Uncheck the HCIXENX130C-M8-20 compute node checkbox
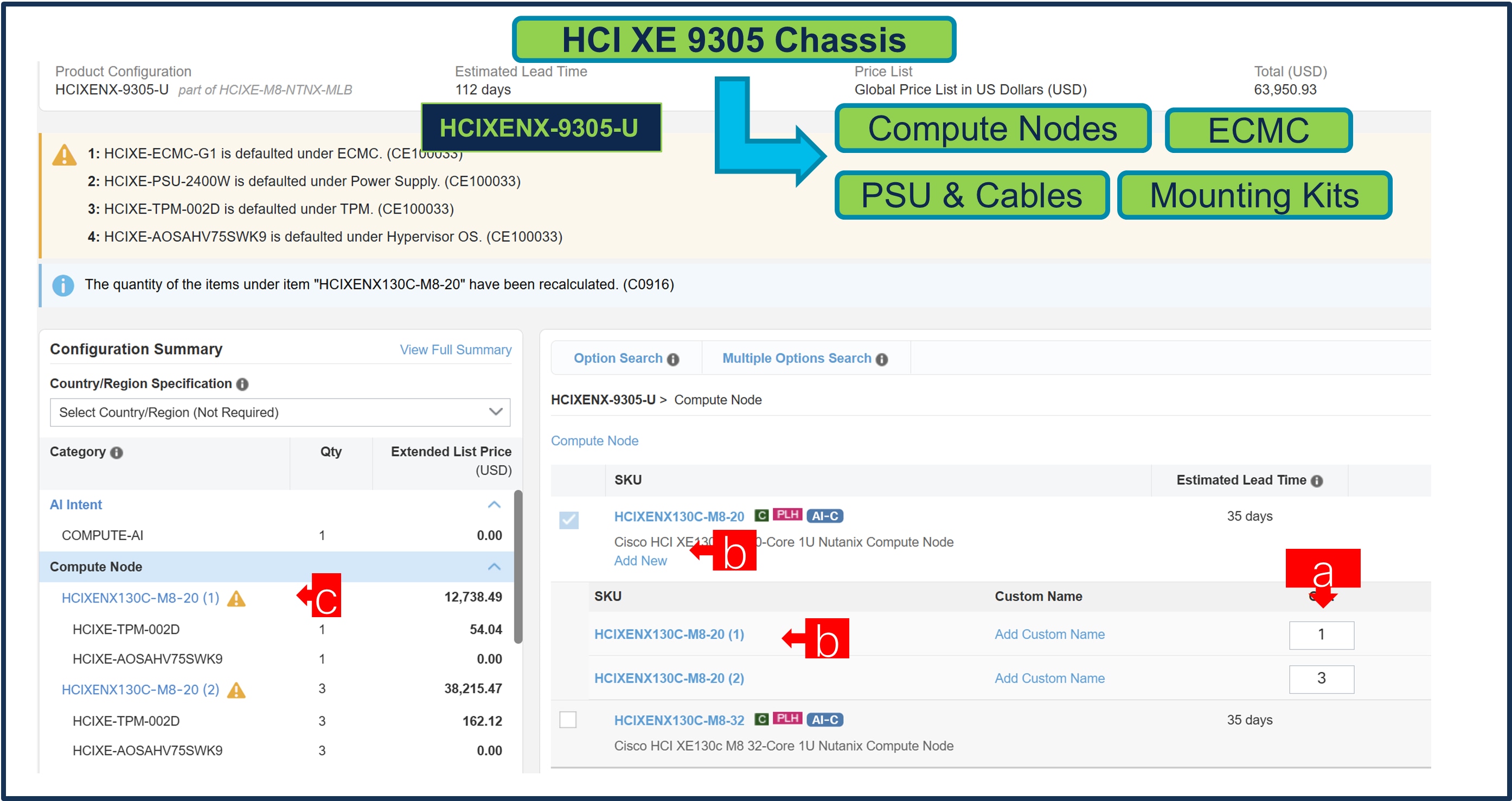Viewport: 1512px width, 801px height. click(x=568, y=520)
